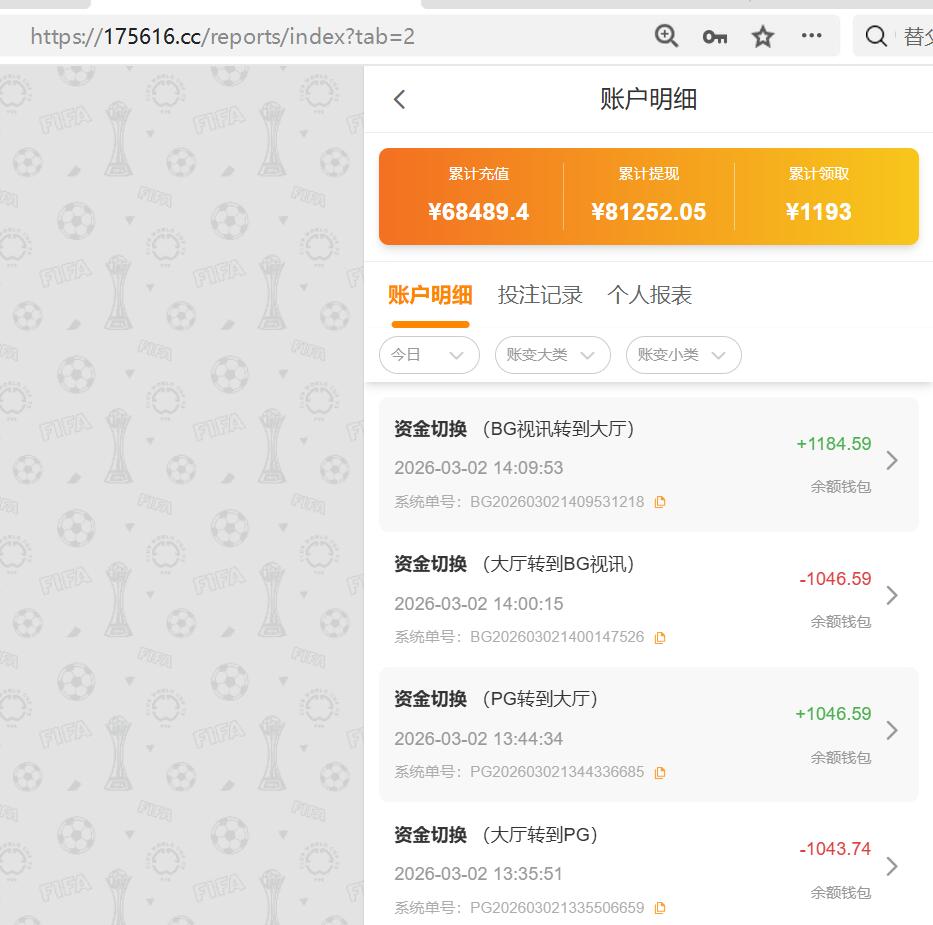The height and width of the screenshot is (925, 933).
Task: Open the 今日 date filter dropdown
Action: click(x=429, y=355)
